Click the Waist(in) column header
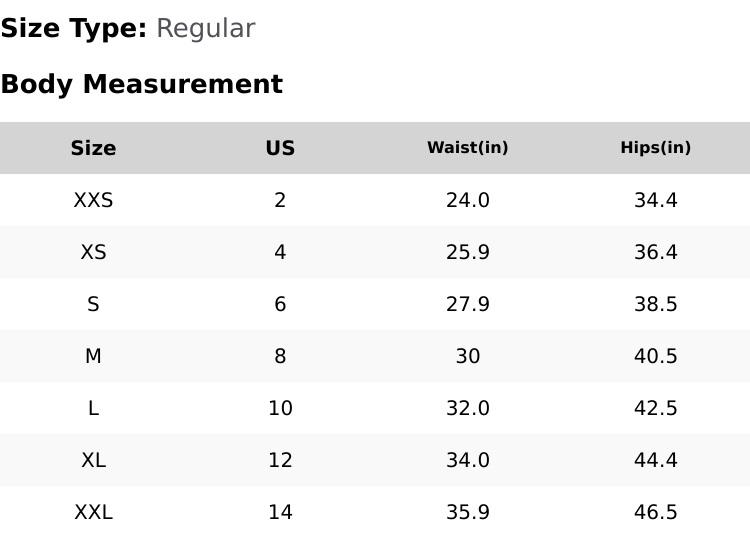Viewport: 750px width, 538px height. pos(467,148)
